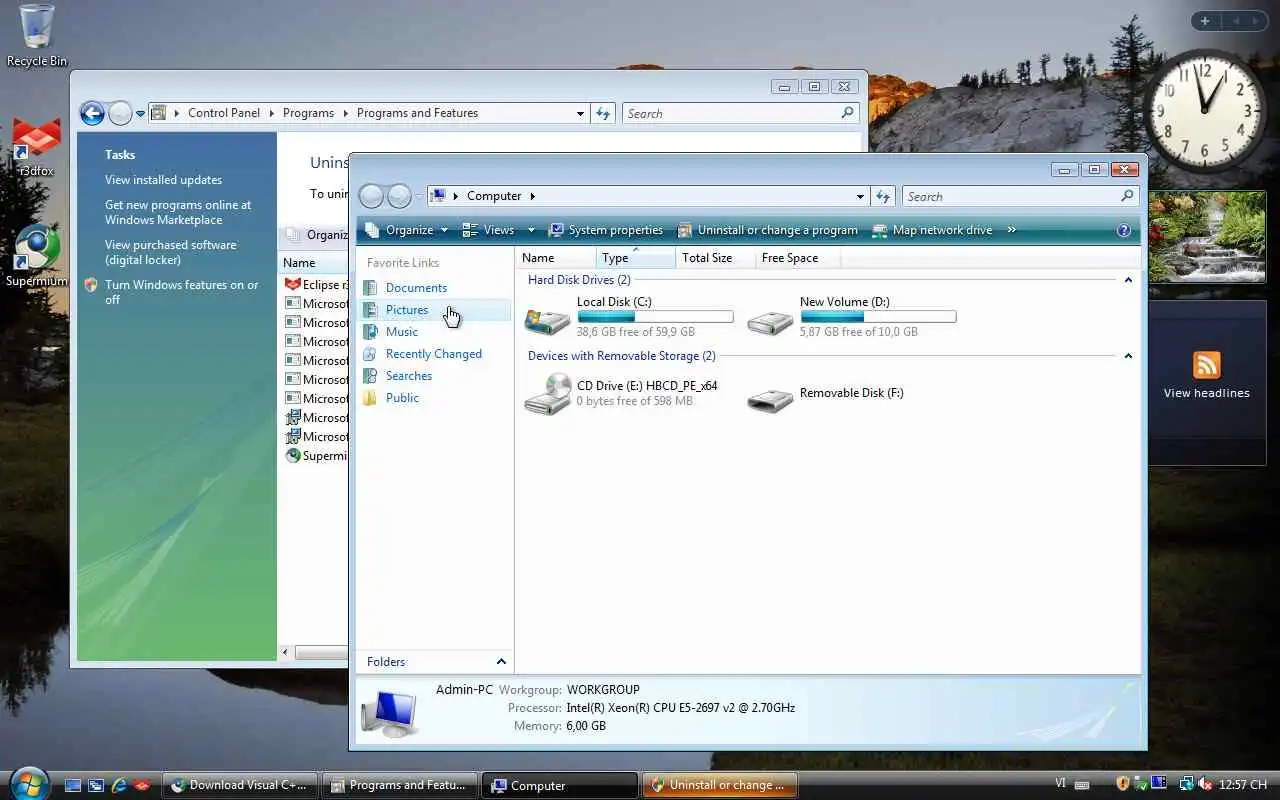The image size is (1280, 800).
Task: Open Searches favorite link
Action: [x=409, y=376]
